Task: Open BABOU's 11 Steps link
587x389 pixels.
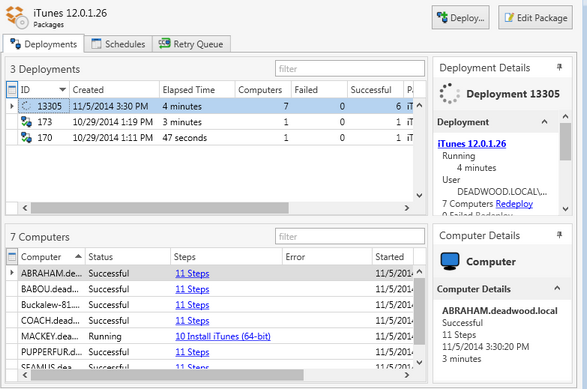Action: pos(192,289)
